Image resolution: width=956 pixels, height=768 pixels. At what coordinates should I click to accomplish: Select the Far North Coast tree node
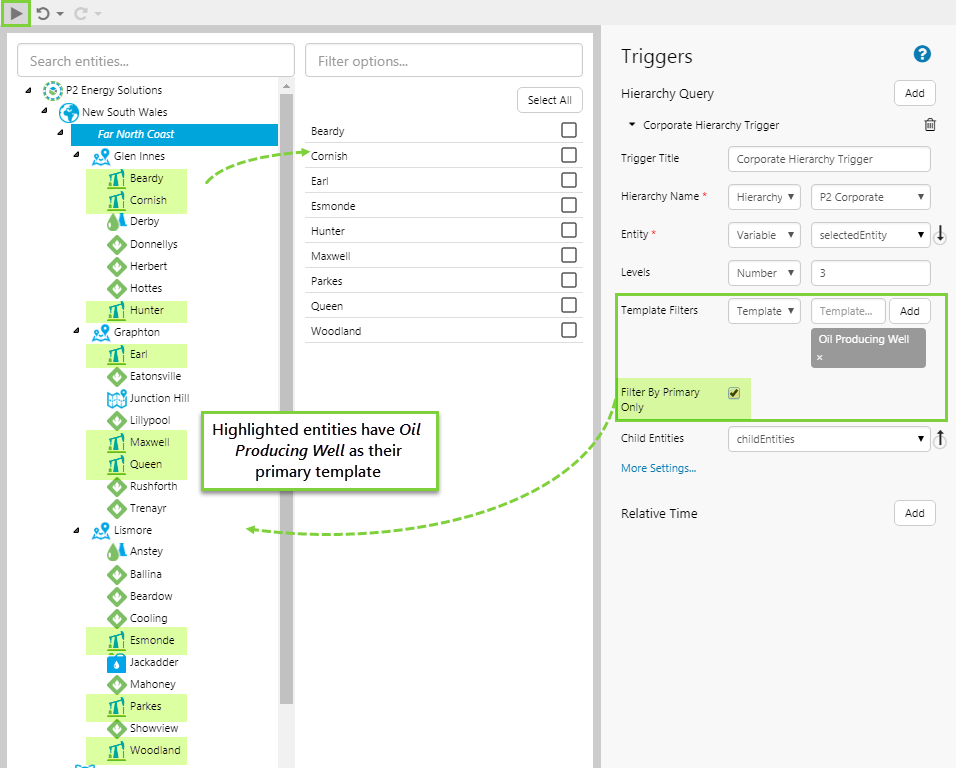(x=174, y=135)
